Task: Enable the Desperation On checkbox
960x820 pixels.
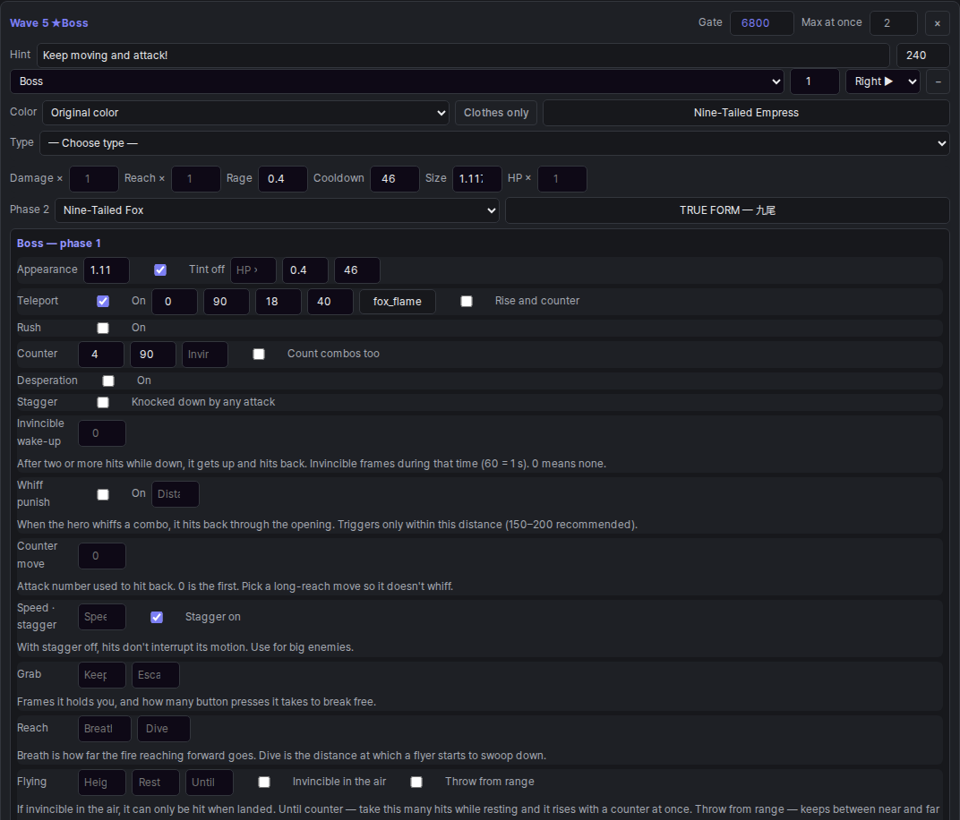Action: (x=108, y=381)
